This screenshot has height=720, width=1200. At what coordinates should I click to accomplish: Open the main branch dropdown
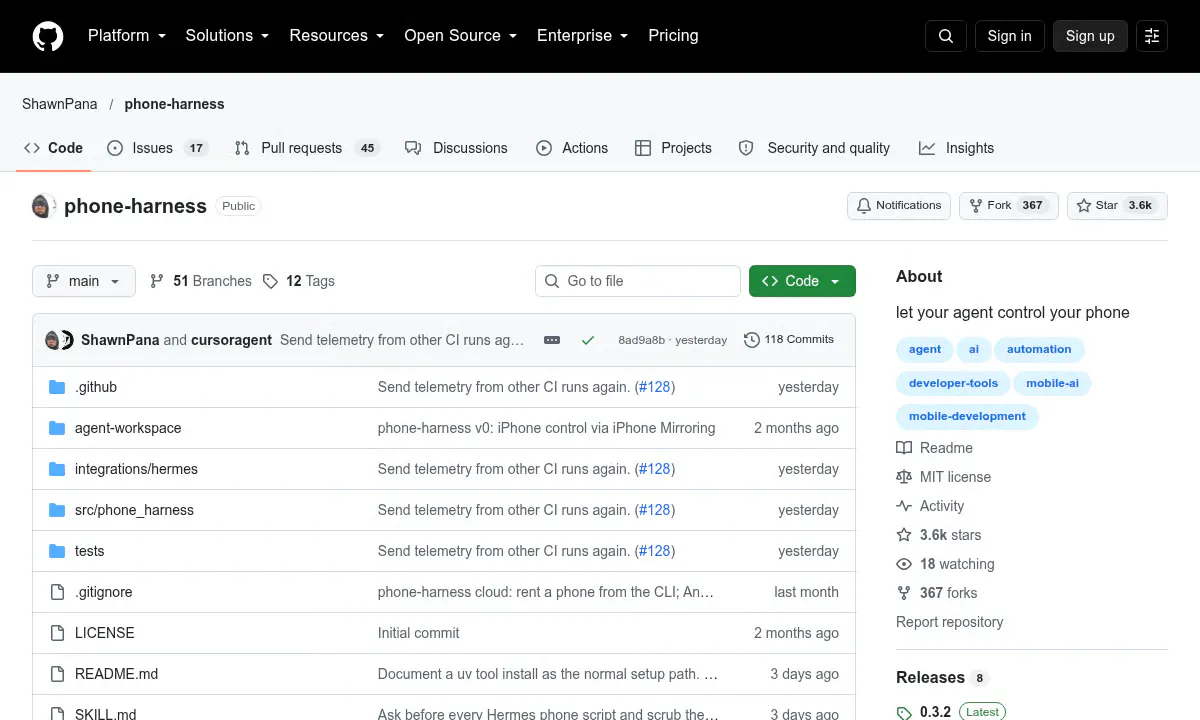(x=83, y=281)
